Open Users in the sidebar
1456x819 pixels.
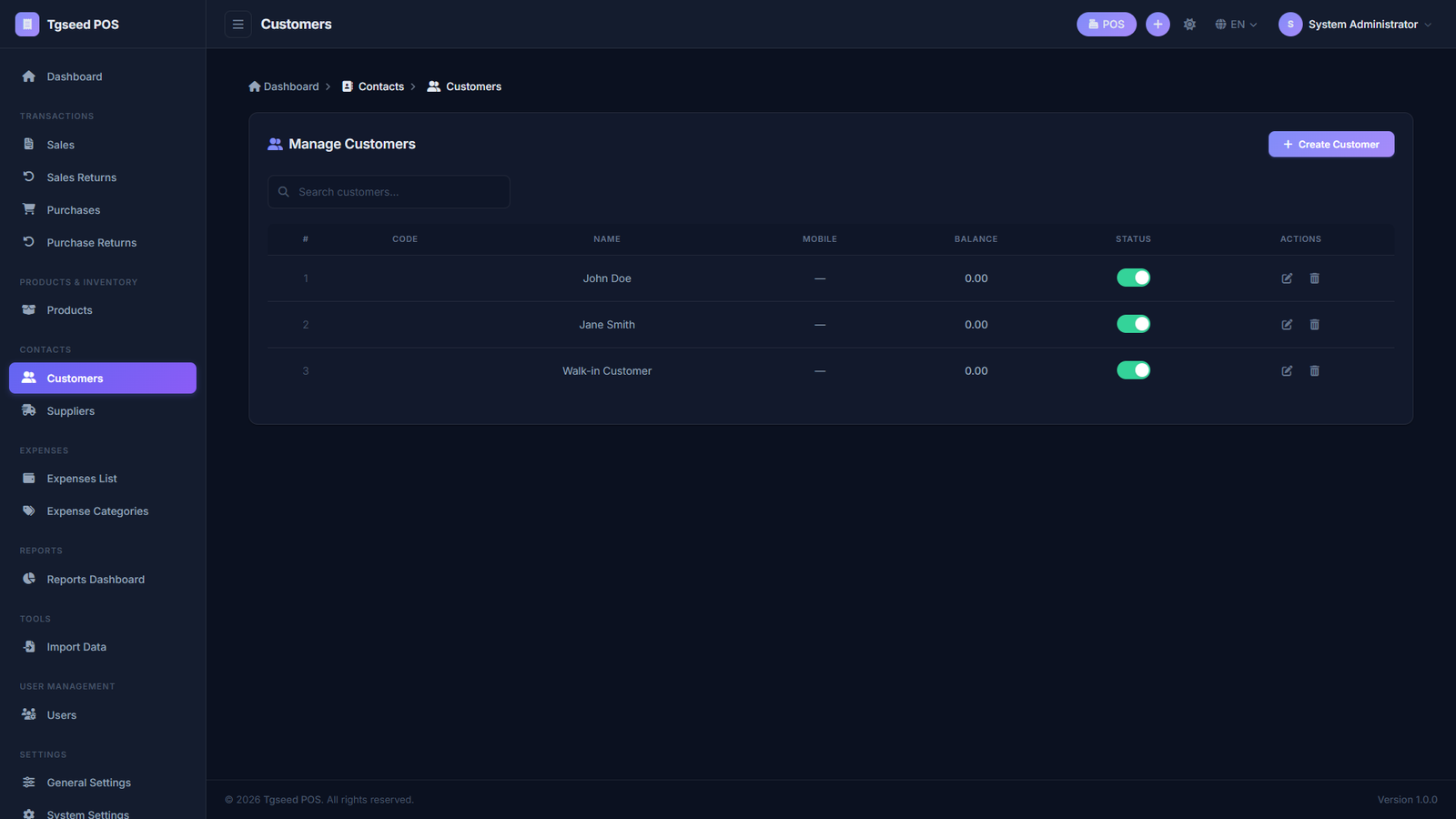point(103,715)
